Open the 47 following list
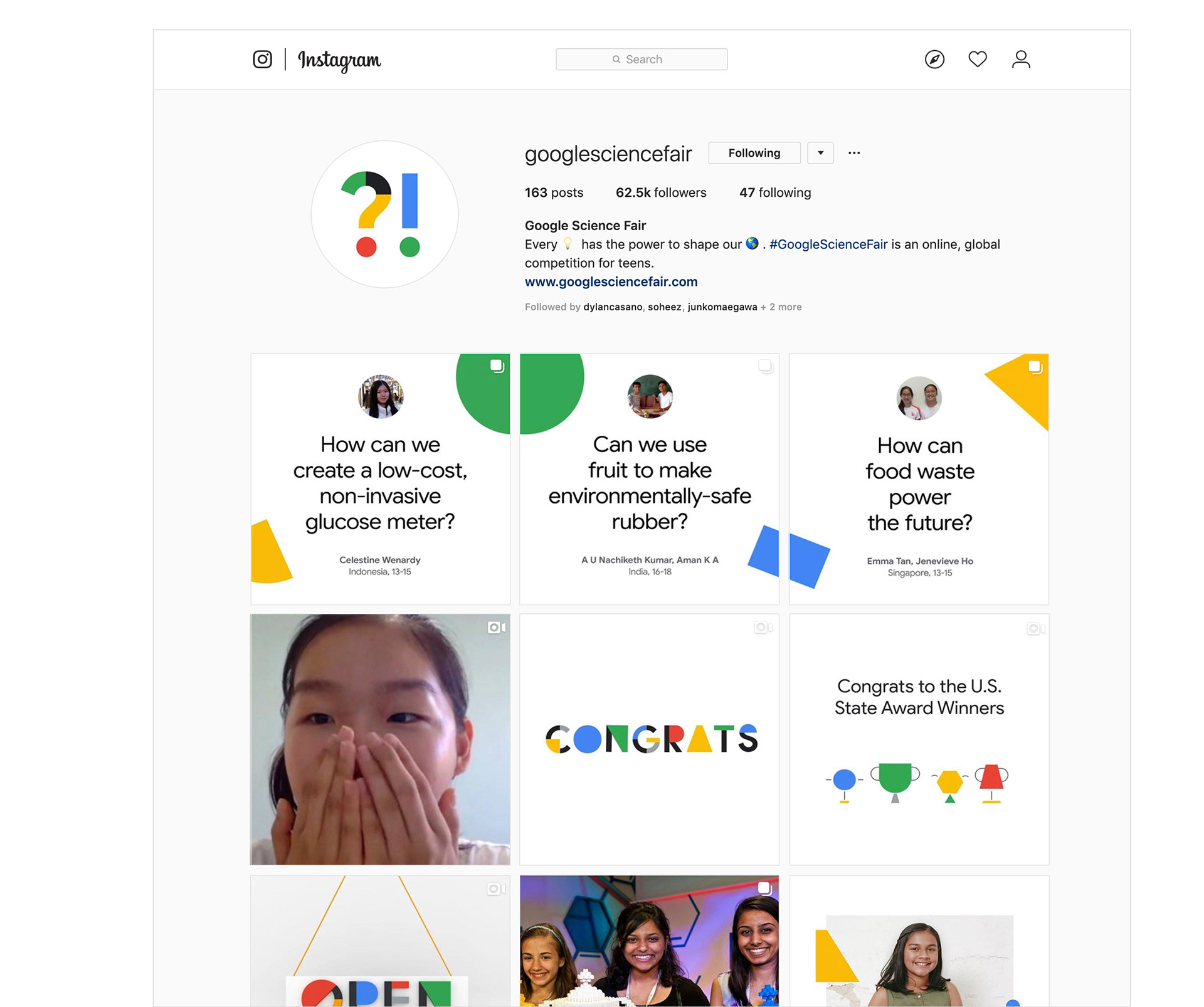The image size is (1204, 1007). 775,192
